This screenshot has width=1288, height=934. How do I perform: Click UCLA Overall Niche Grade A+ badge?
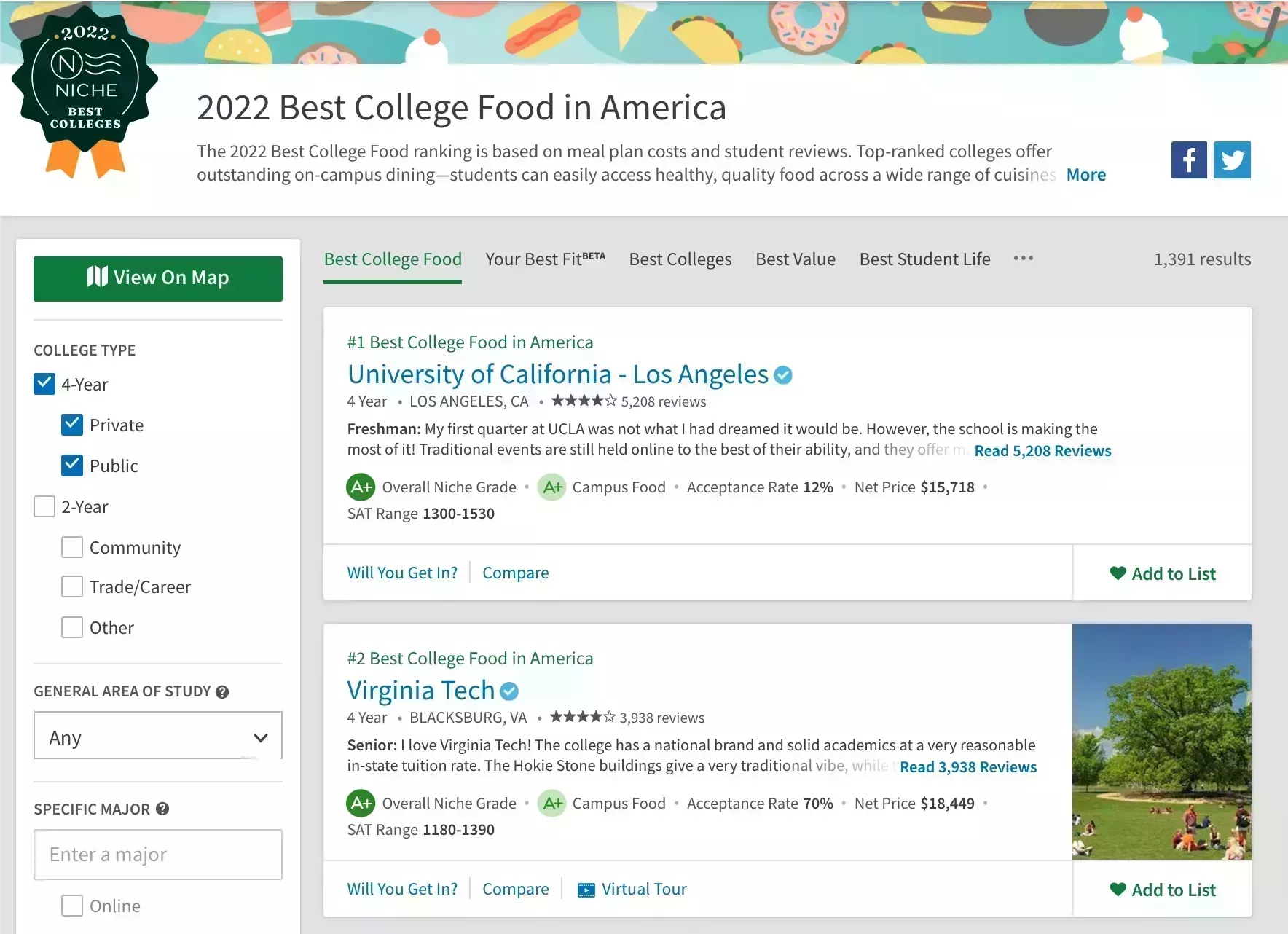pyautogui.click(x=361, y=487)
